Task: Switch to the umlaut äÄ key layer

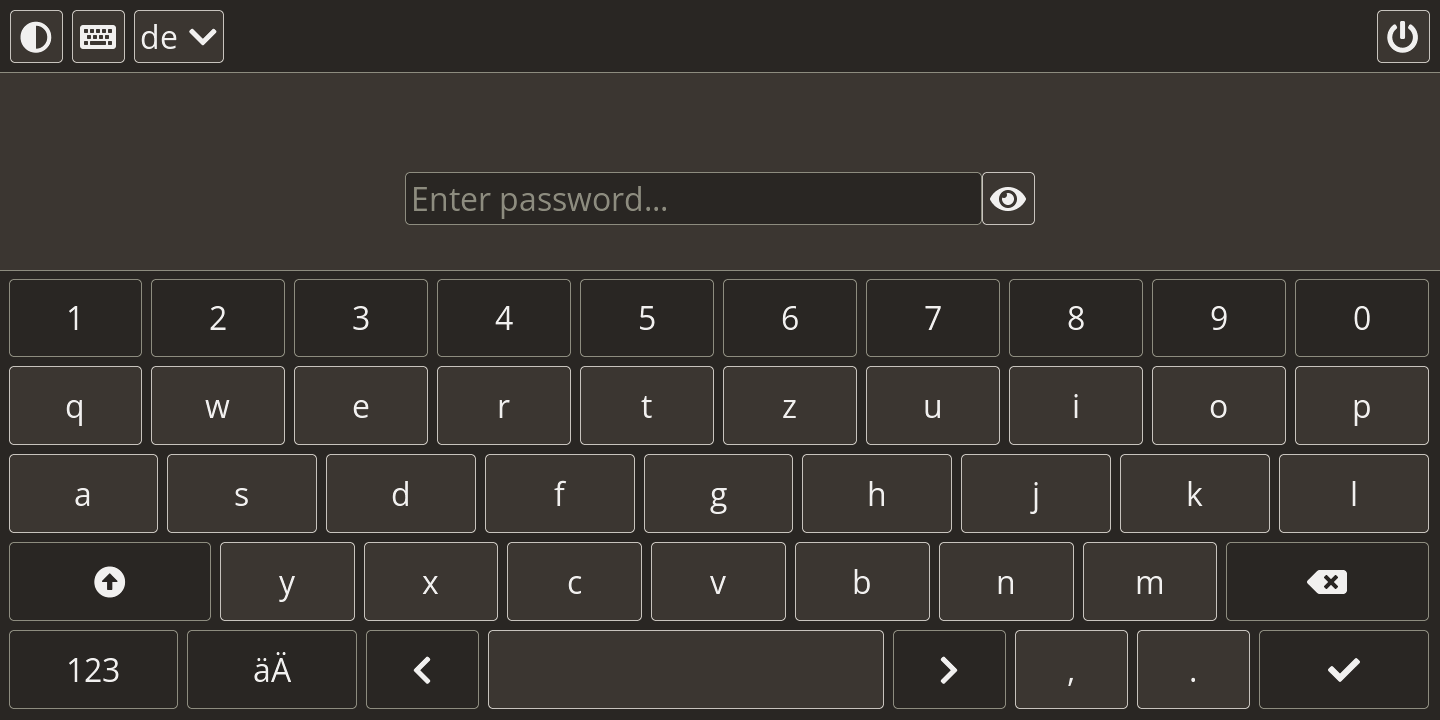Action: [x=271, y=669]
